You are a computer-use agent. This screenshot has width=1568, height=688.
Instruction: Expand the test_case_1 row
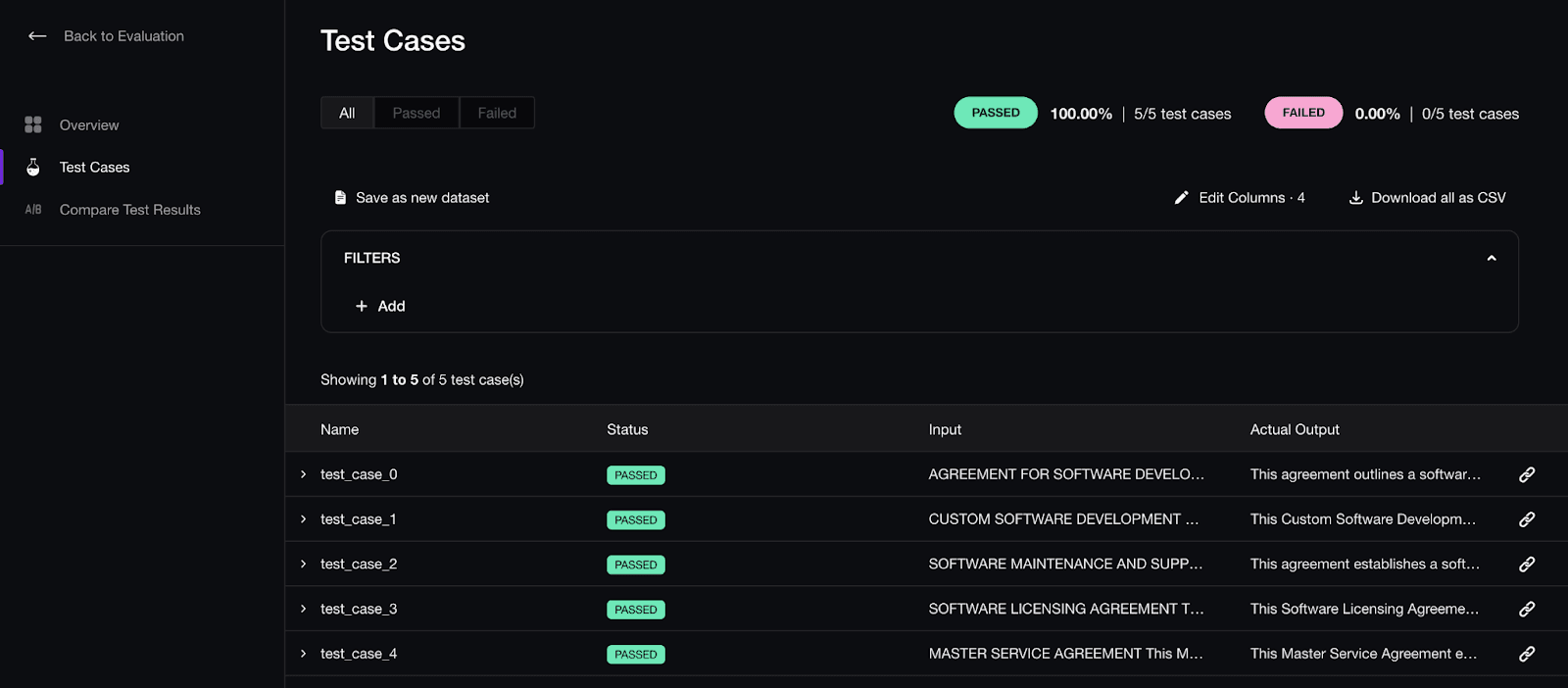pos(304,519)
